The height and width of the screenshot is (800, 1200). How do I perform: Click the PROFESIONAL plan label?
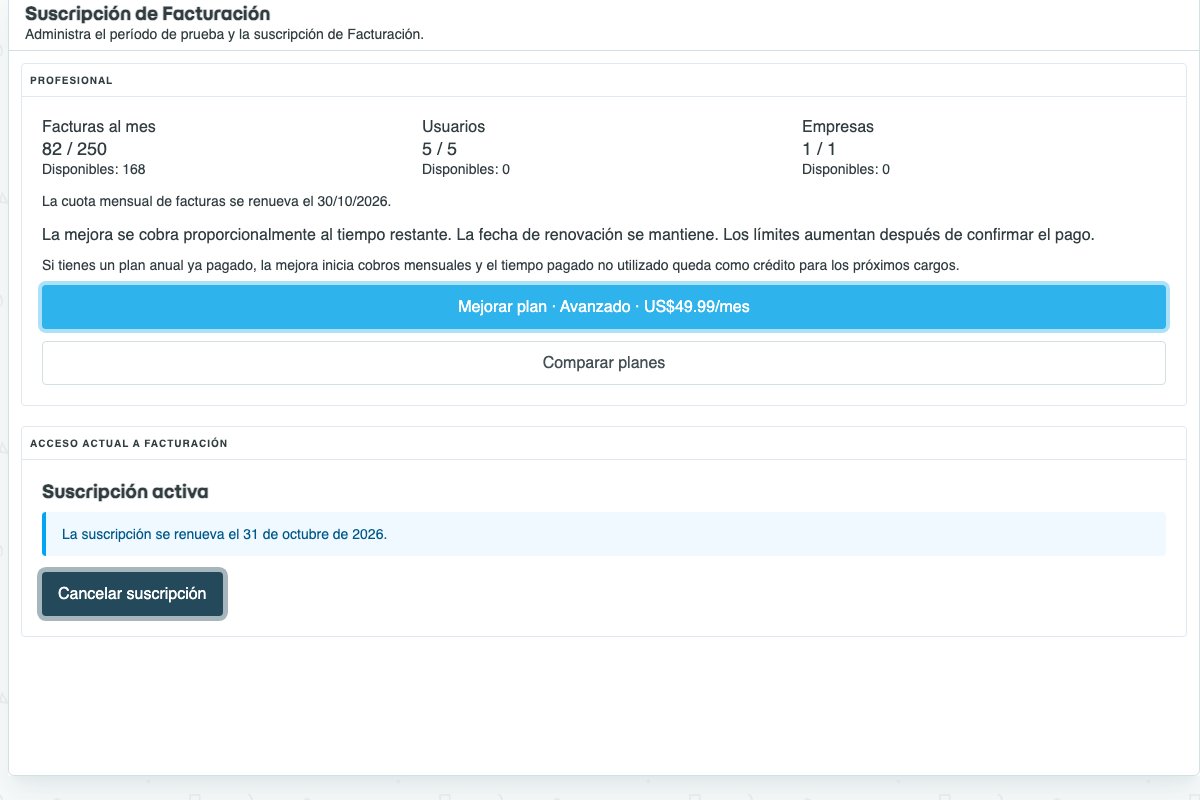coord(71,80)
